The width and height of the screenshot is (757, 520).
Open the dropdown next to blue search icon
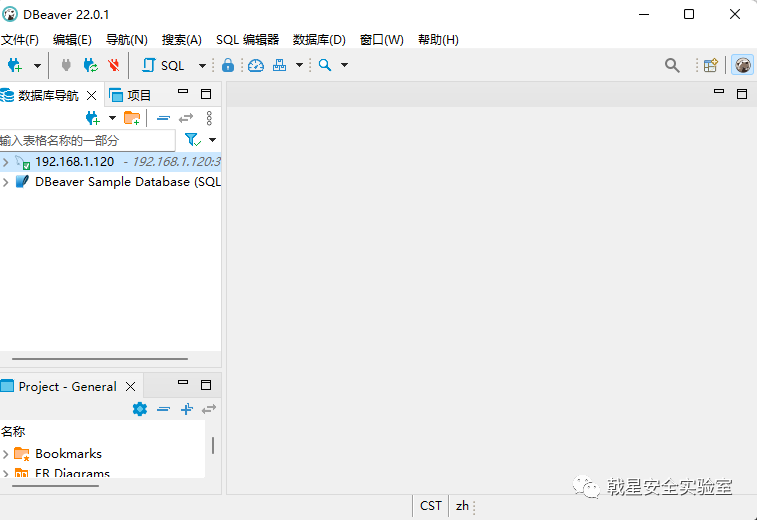tap(344, 65)
